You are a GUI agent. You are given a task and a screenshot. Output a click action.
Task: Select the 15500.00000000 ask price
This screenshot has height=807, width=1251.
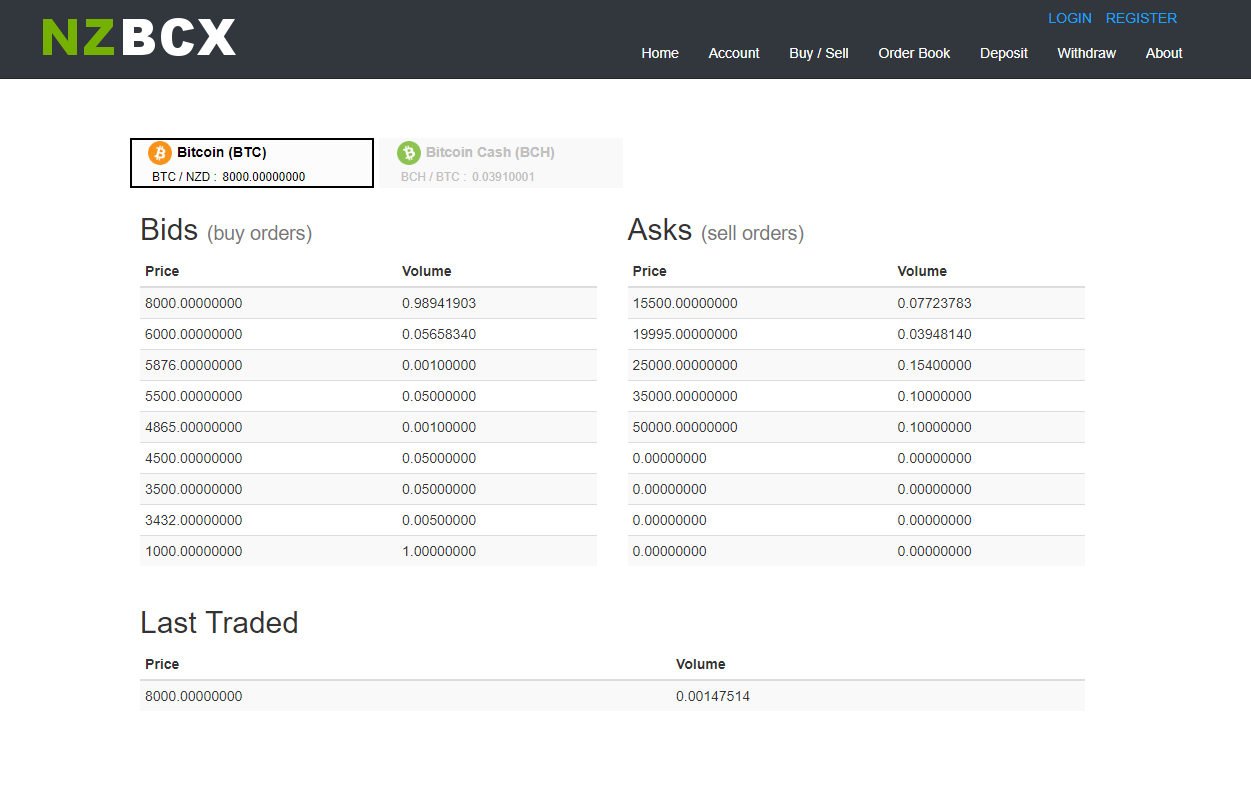coord(685,303)
